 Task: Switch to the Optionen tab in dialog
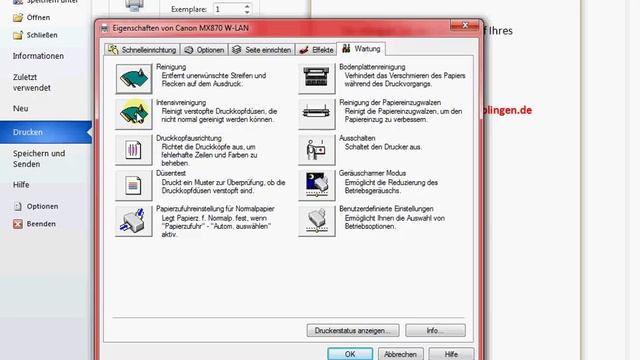(x=204, y=50)
